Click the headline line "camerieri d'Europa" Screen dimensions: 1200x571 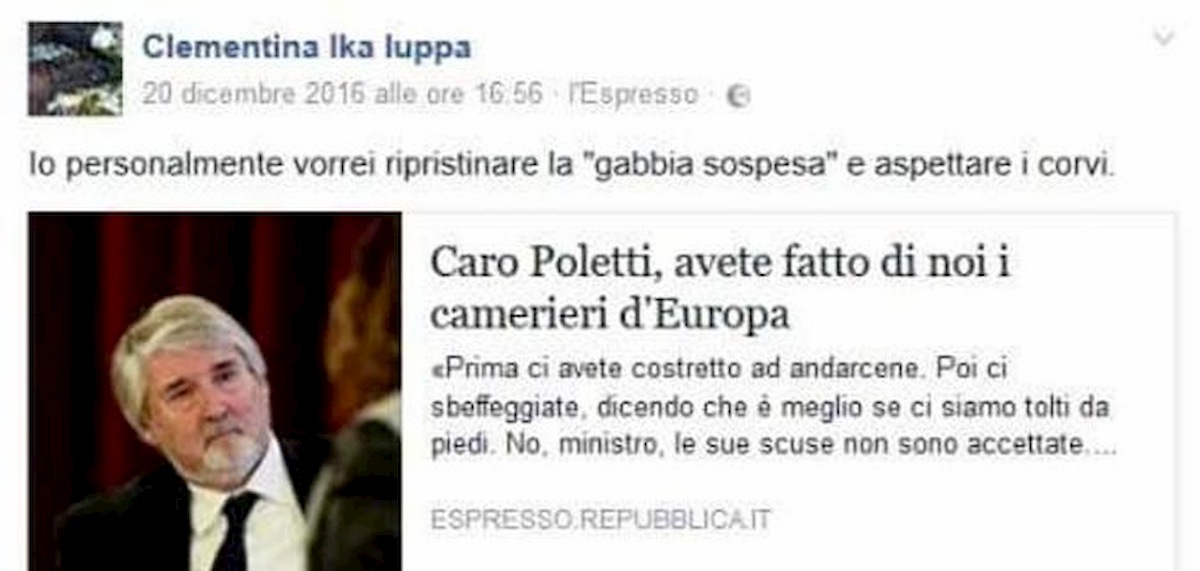(x=609, y=314)
